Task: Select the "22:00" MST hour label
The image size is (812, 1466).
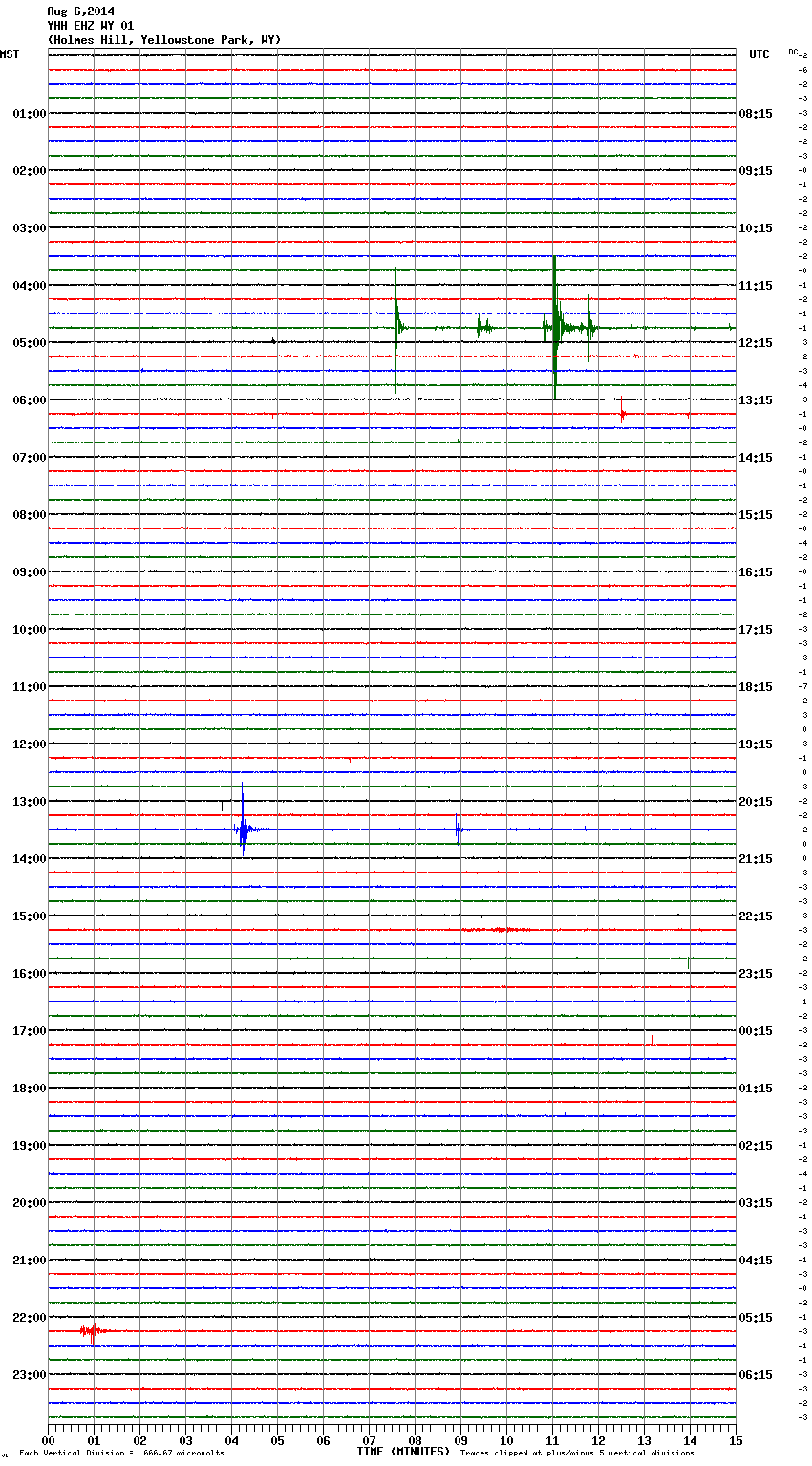Action: pos(30,1318)
